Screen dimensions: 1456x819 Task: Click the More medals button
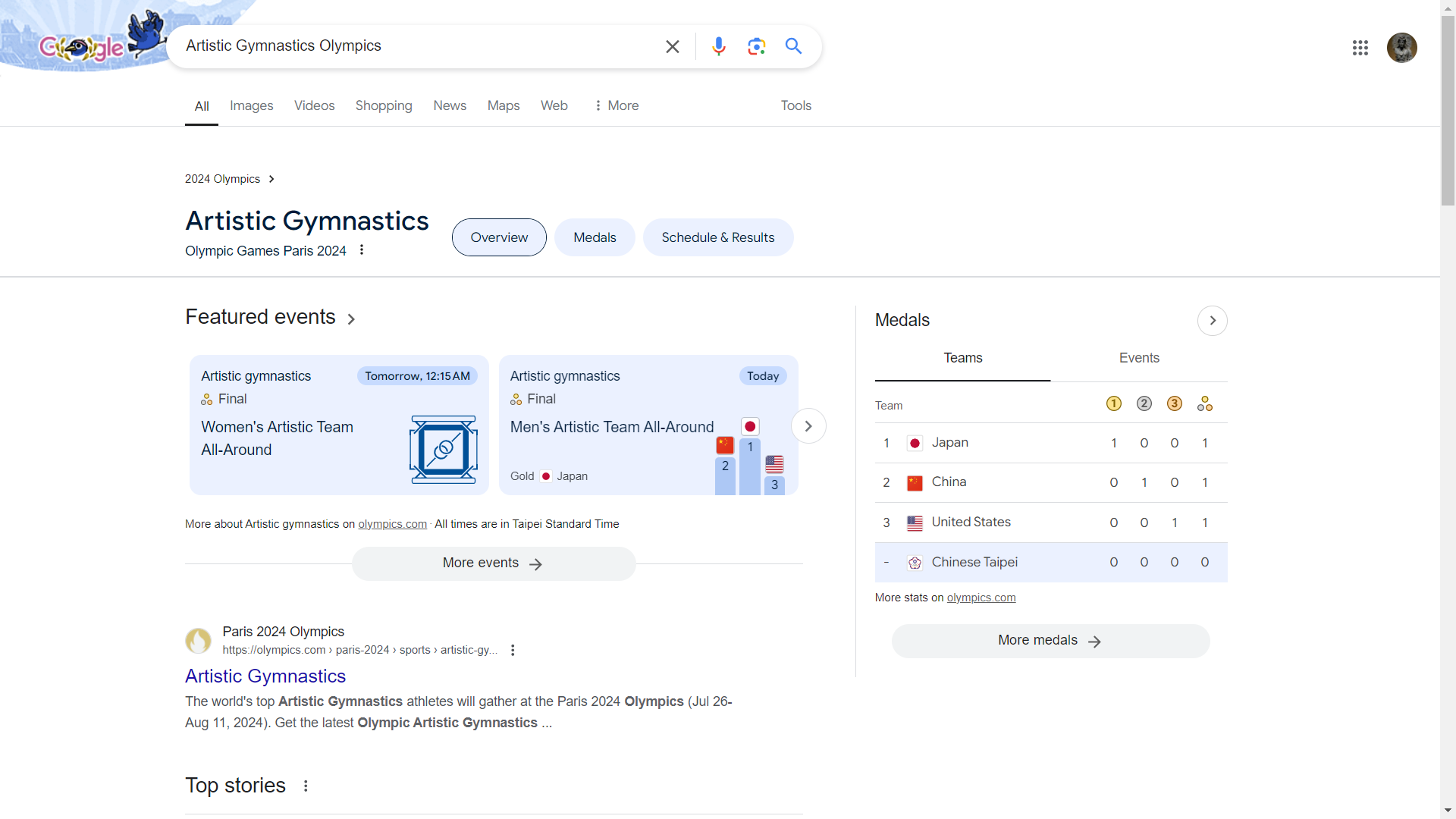tap(1050, 641)
